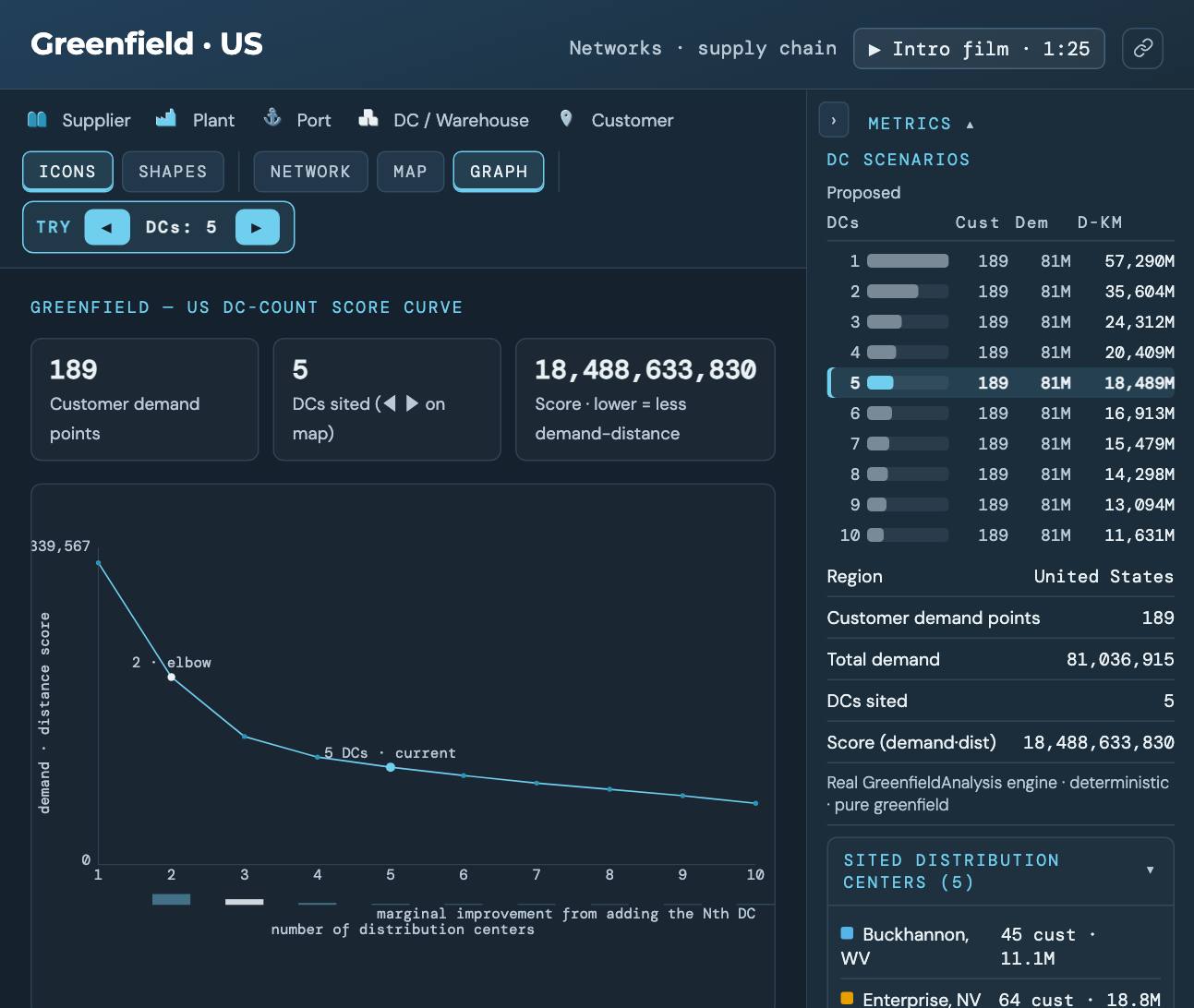Collapse side panel with chevron button
The height and width of the screenshot is (1008, 1194).
(834, 120)
